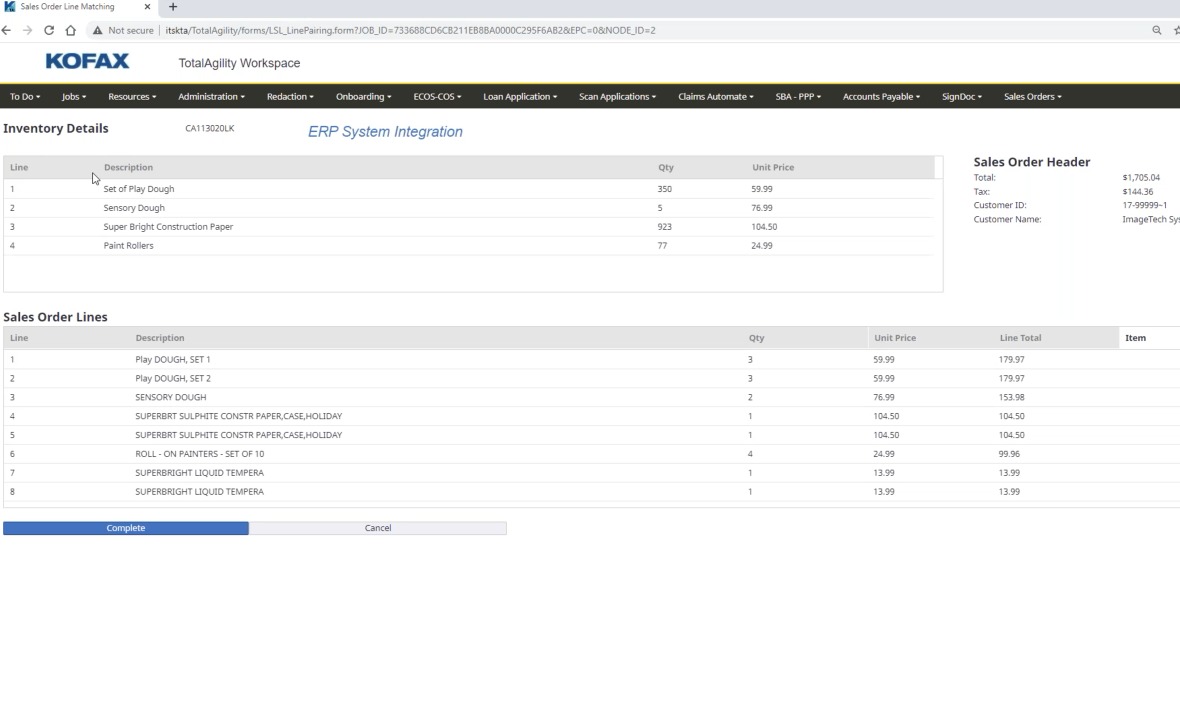Select the ROLL - ON PAINTERS order line
The width and height of the screenshot is (1180, 706).
tap(200, 454)
